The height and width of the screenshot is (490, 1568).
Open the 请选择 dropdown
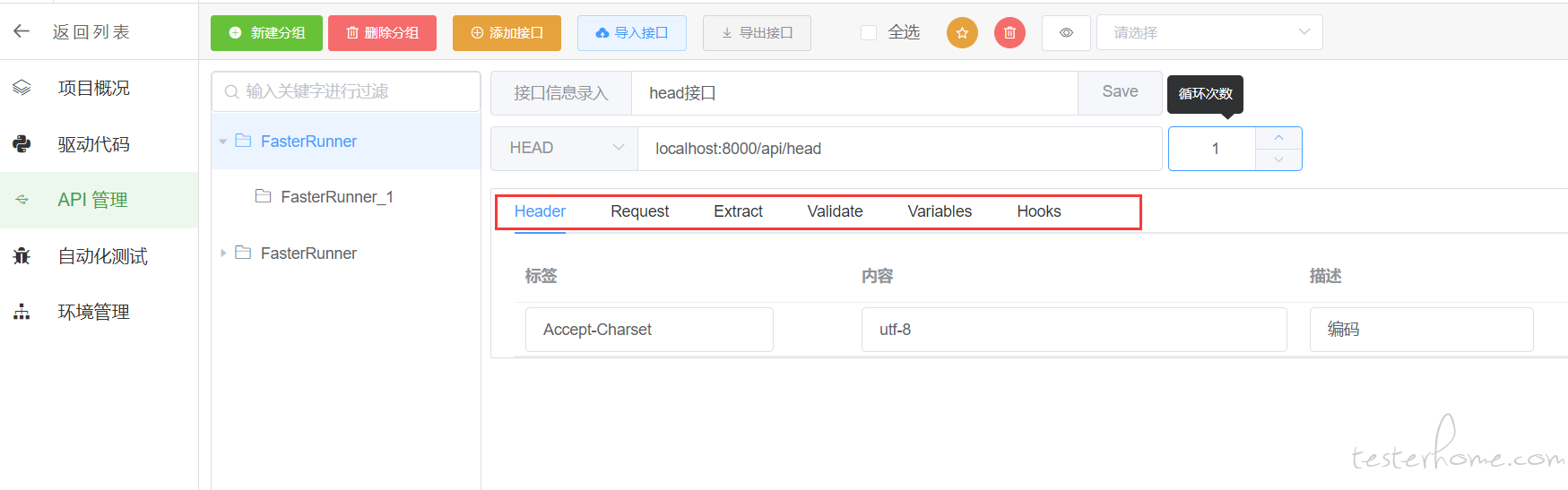(x=1209, y=33)
